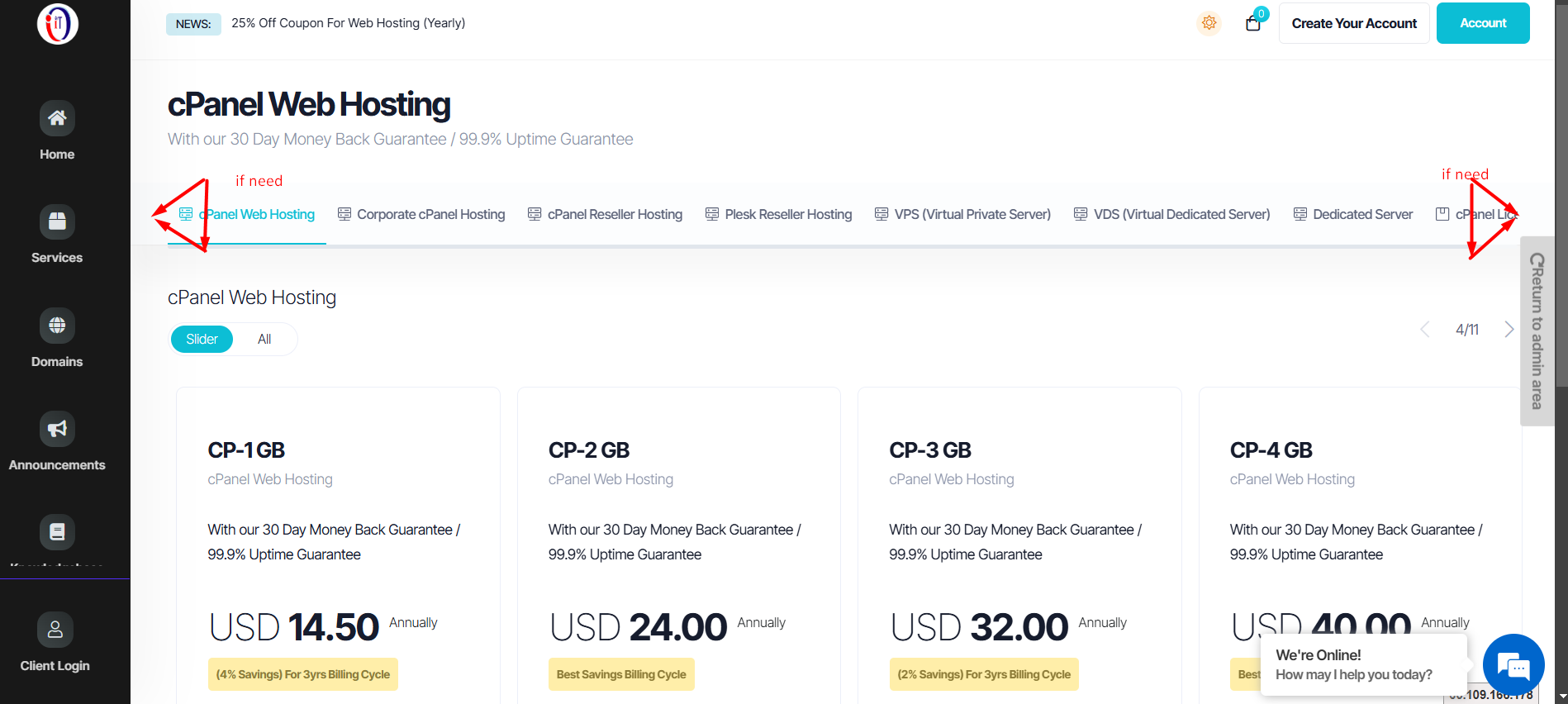This screenshot has height=704, width=1568.
Task: Click the Annually label beside USD 14.50
Action: point(413,623)
